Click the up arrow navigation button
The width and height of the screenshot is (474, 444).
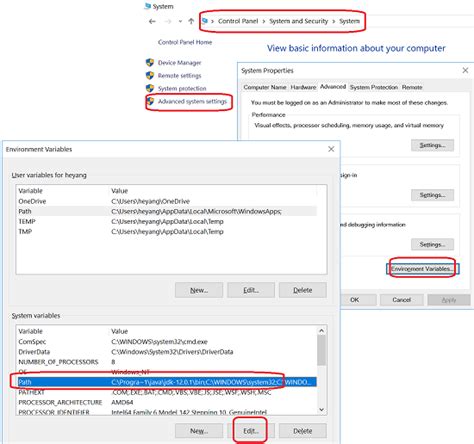[191, 21]
